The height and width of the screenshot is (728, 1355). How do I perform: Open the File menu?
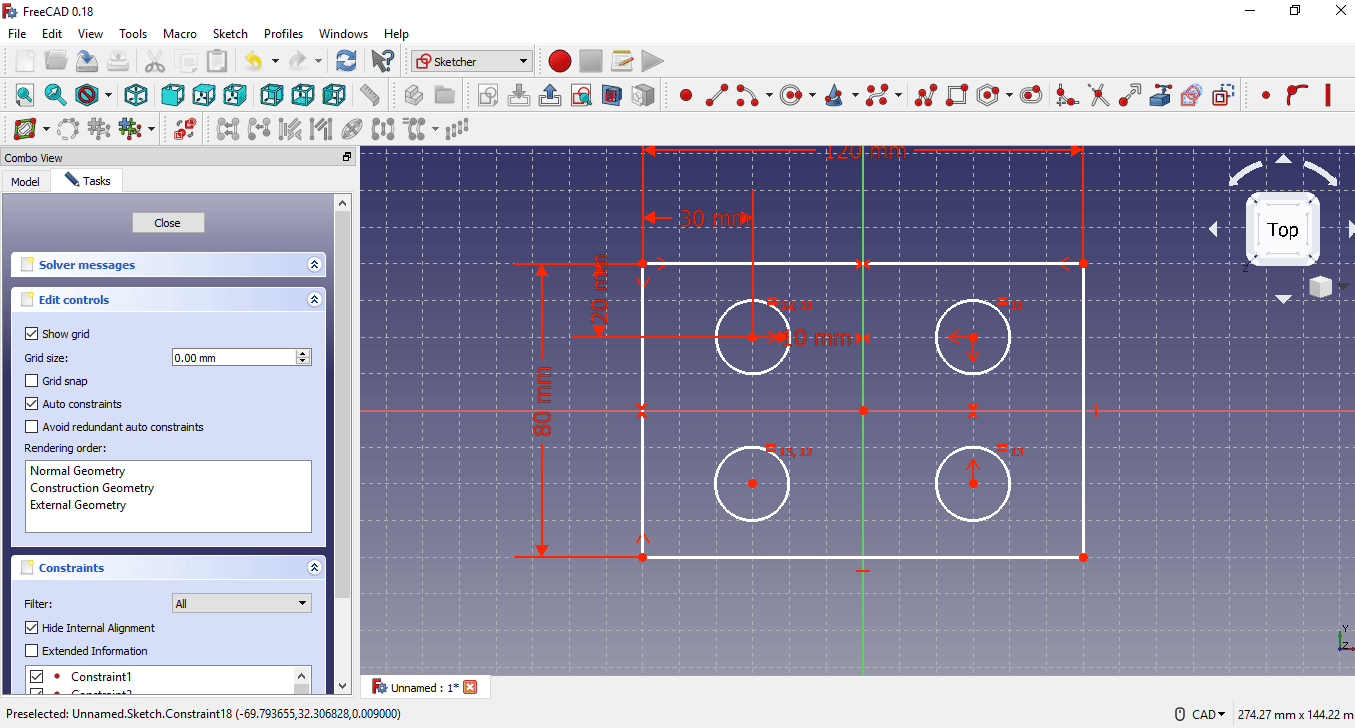pos(17,33)
